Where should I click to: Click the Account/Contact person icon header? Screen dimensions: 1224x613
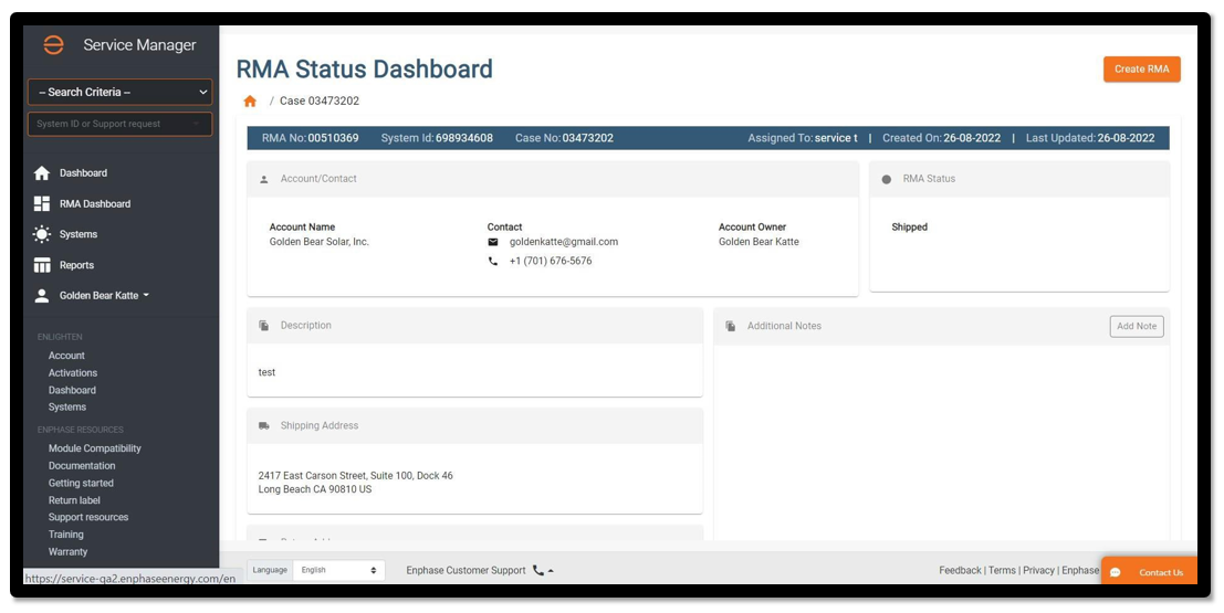click(262, 179)
